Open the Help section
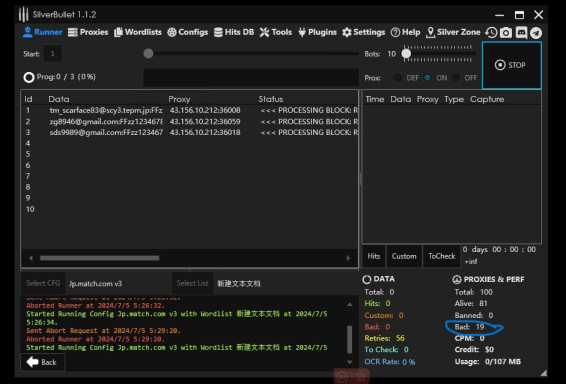Viewport: 566px width, 384px height. coord(405,32)
